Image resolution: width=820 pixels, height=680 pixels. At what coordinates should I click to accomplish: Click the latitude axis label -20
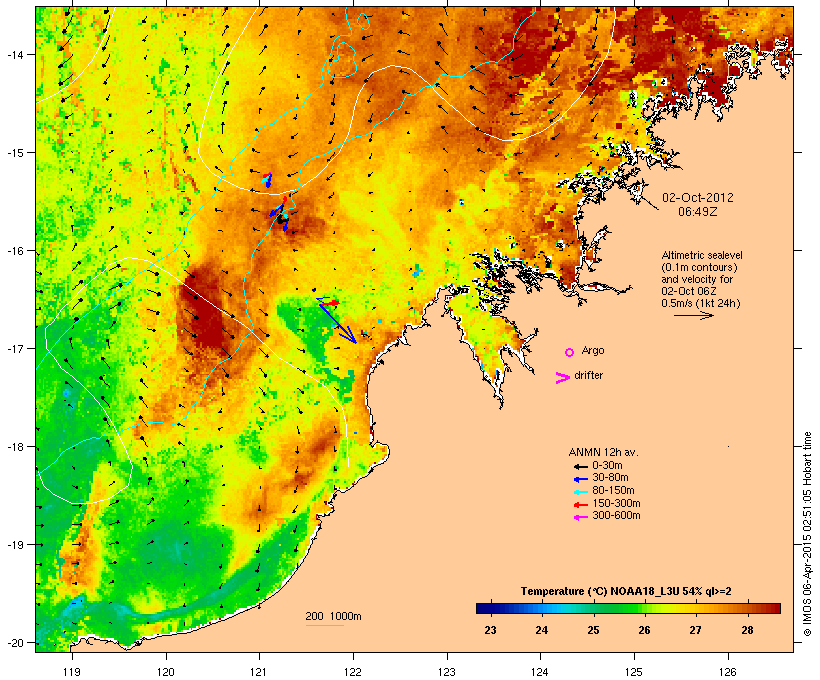click(x=14, y=643)
